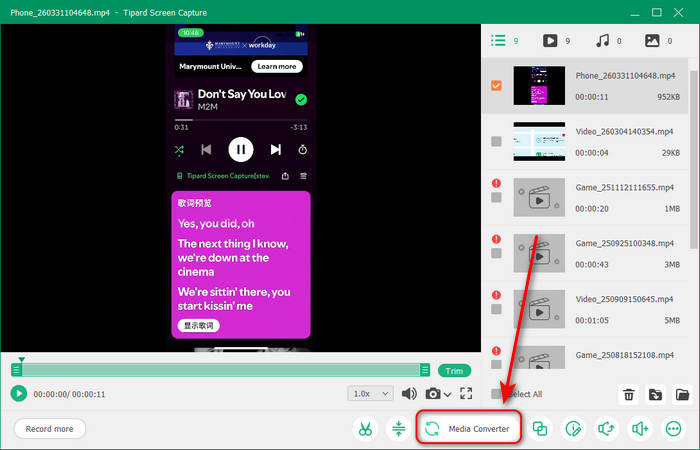Toggle the player volume speaker icon
This screenshot has height=450, width=700.
point(409,394)
